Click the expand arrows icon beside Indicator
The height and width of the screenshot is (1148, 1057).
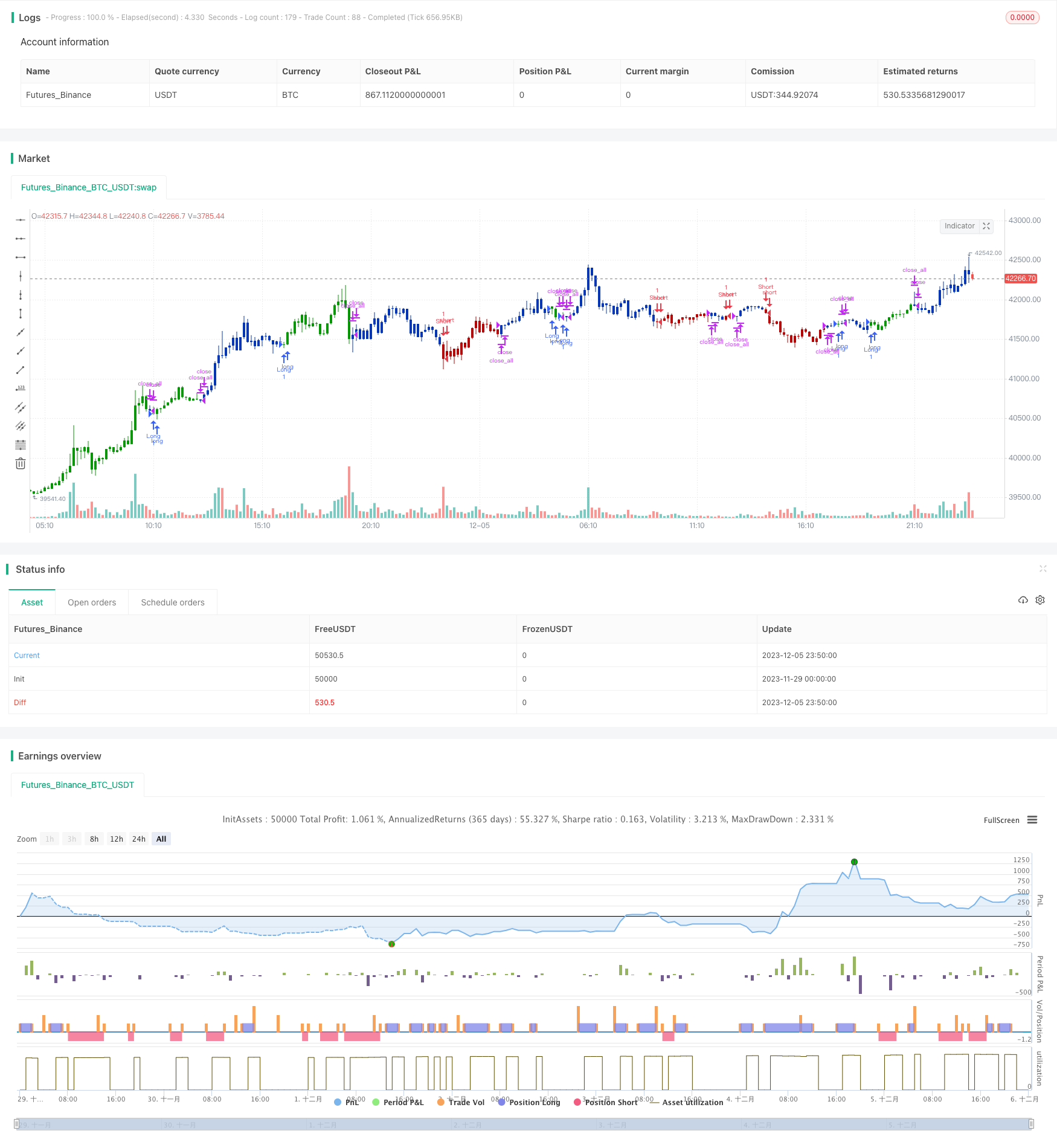coord(986,226)
